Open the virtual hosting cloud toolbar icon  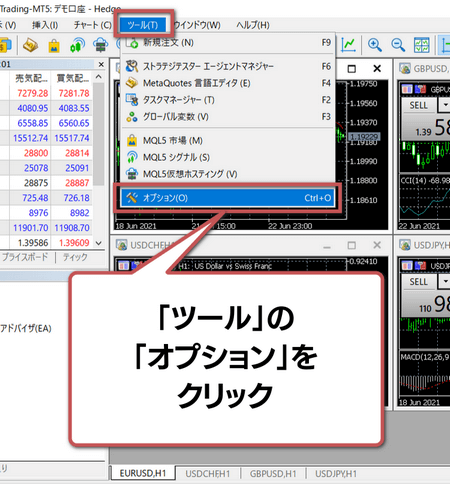click(101, 45)
